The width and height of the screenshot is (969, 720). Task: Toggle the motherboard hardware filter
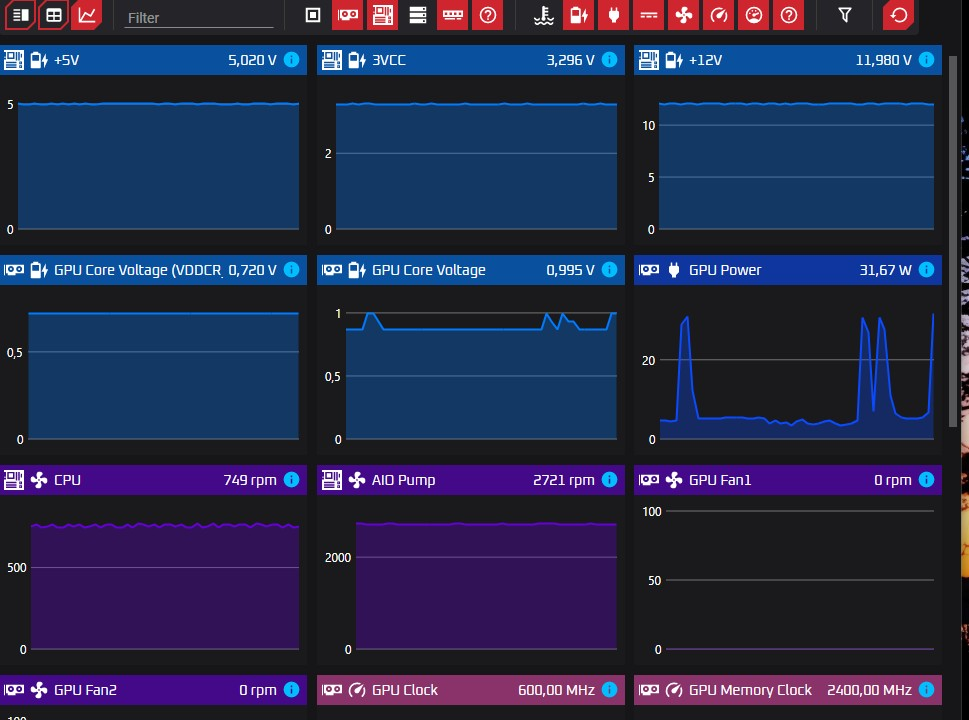pos(383,15)
